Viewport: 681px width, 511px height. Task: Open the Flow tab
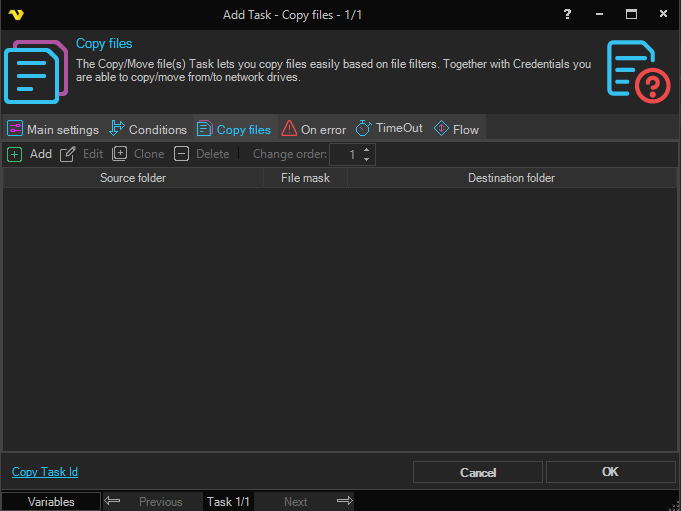456,129
